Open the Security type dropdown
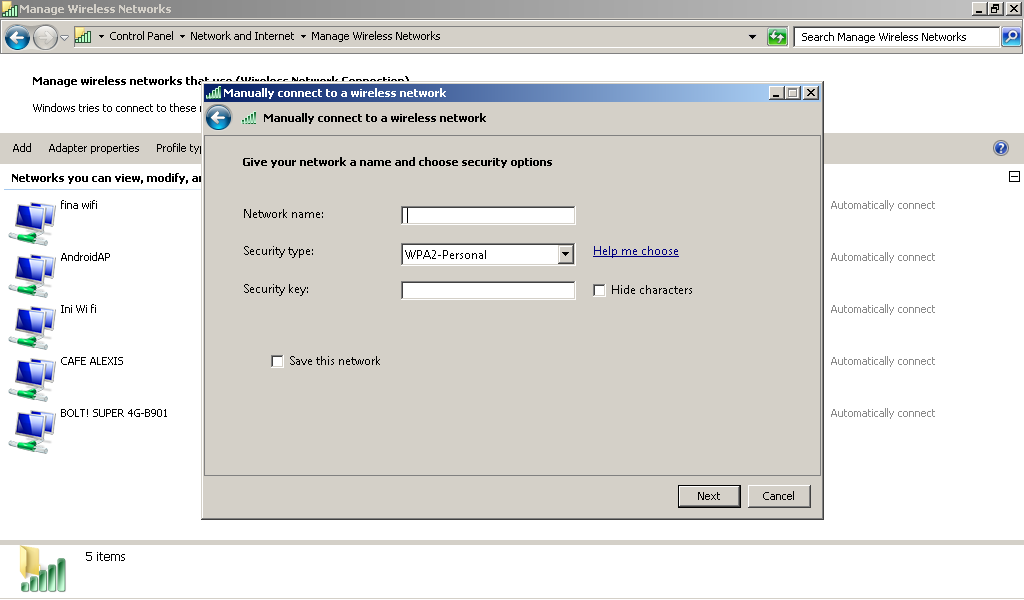 pos(567,254)
